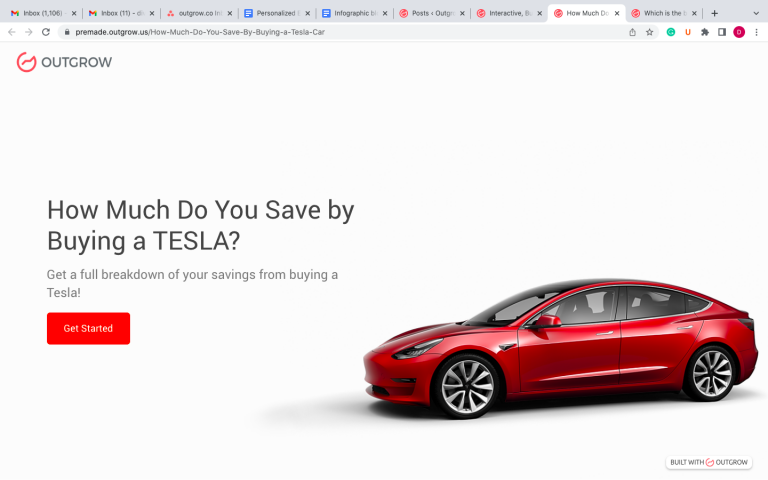The width and height of the screenshot is (768, 480).
Task: Share this page via share icon
Action: [x=632, y=32]
